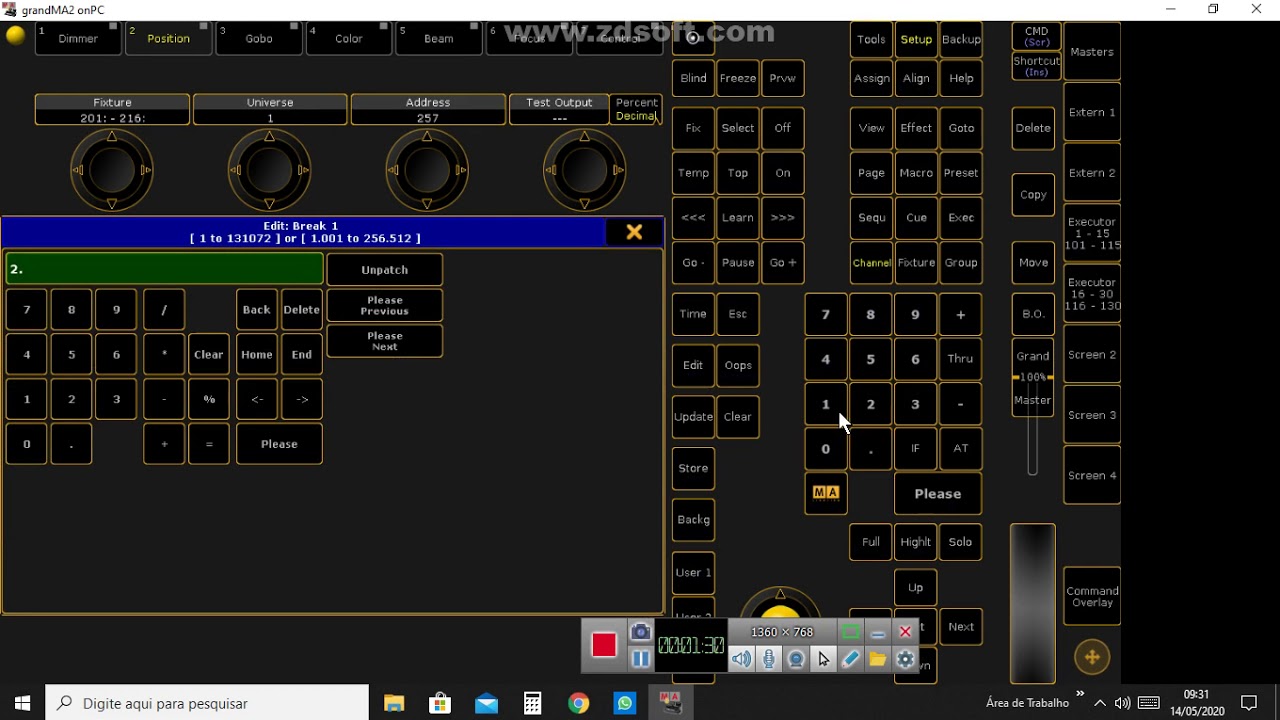Toggle the recorder mouse cursor capture icon
Viewport: 1280px width, 720px height.
pyautogui.click(x=823, y=659)
